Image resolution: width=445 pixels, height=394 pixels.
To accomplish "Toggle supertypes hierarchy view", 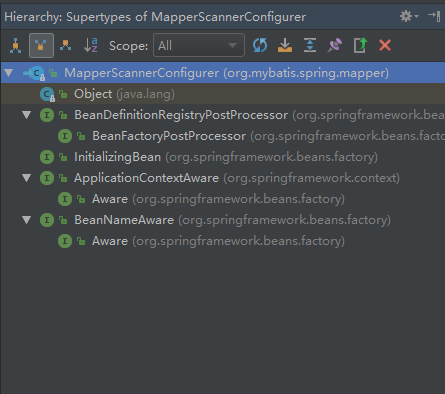I will tap(41, 45).
